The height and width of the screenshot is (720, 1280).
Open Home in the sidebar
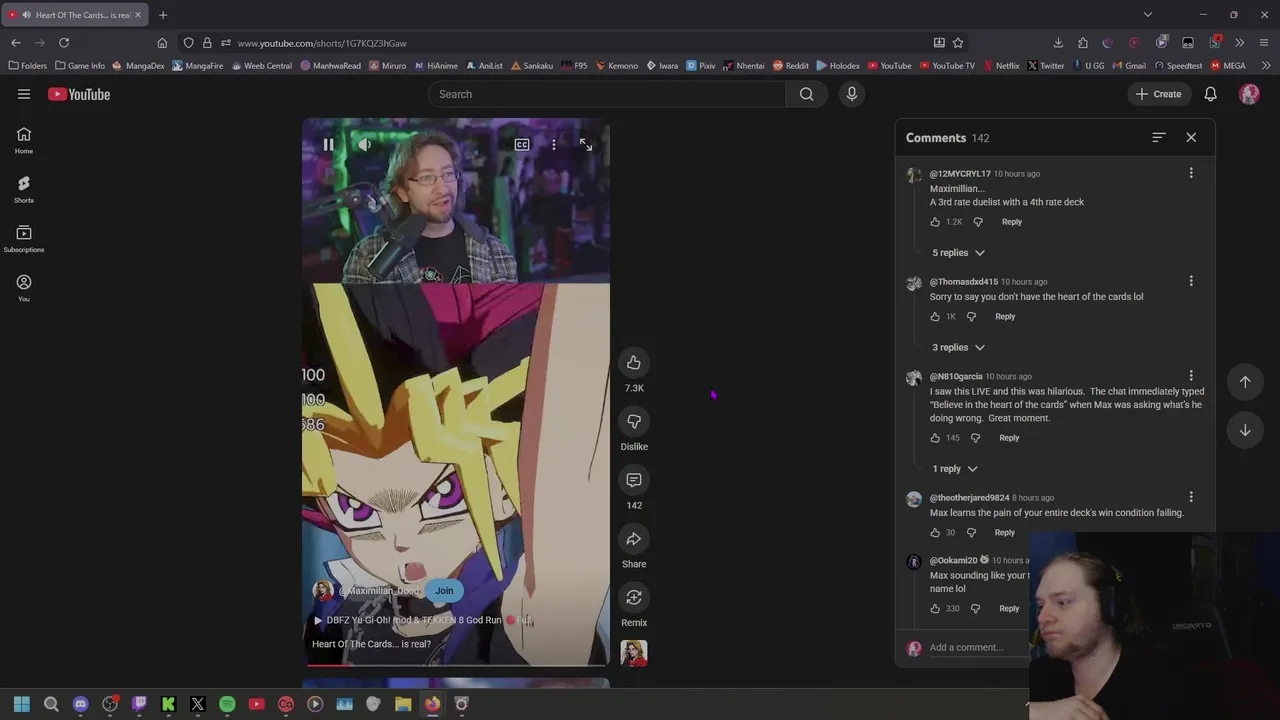pos(24,140)
